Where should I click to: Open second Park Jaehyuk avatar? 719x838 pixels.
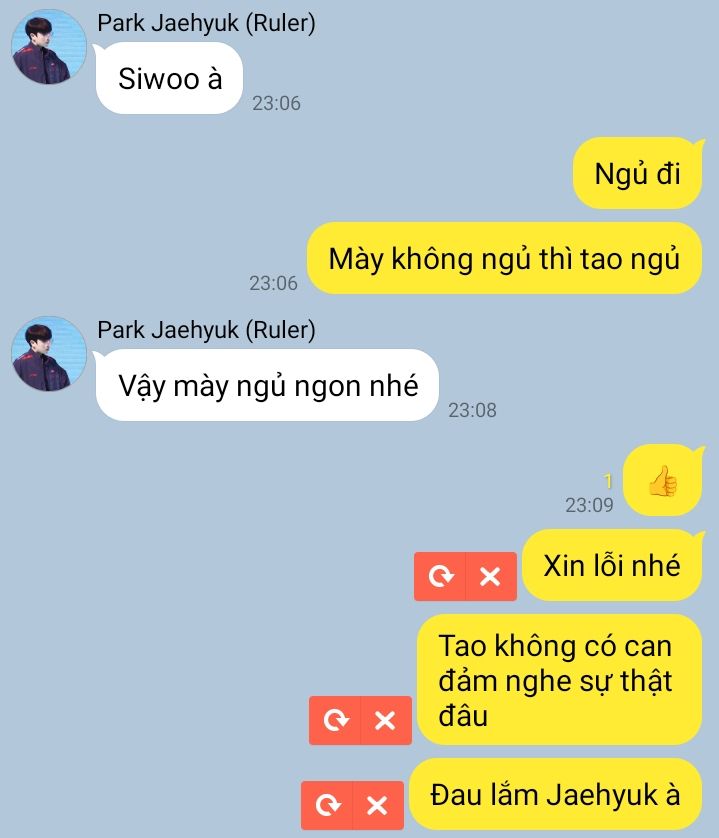pyautogui.click(x=49, y=354)
